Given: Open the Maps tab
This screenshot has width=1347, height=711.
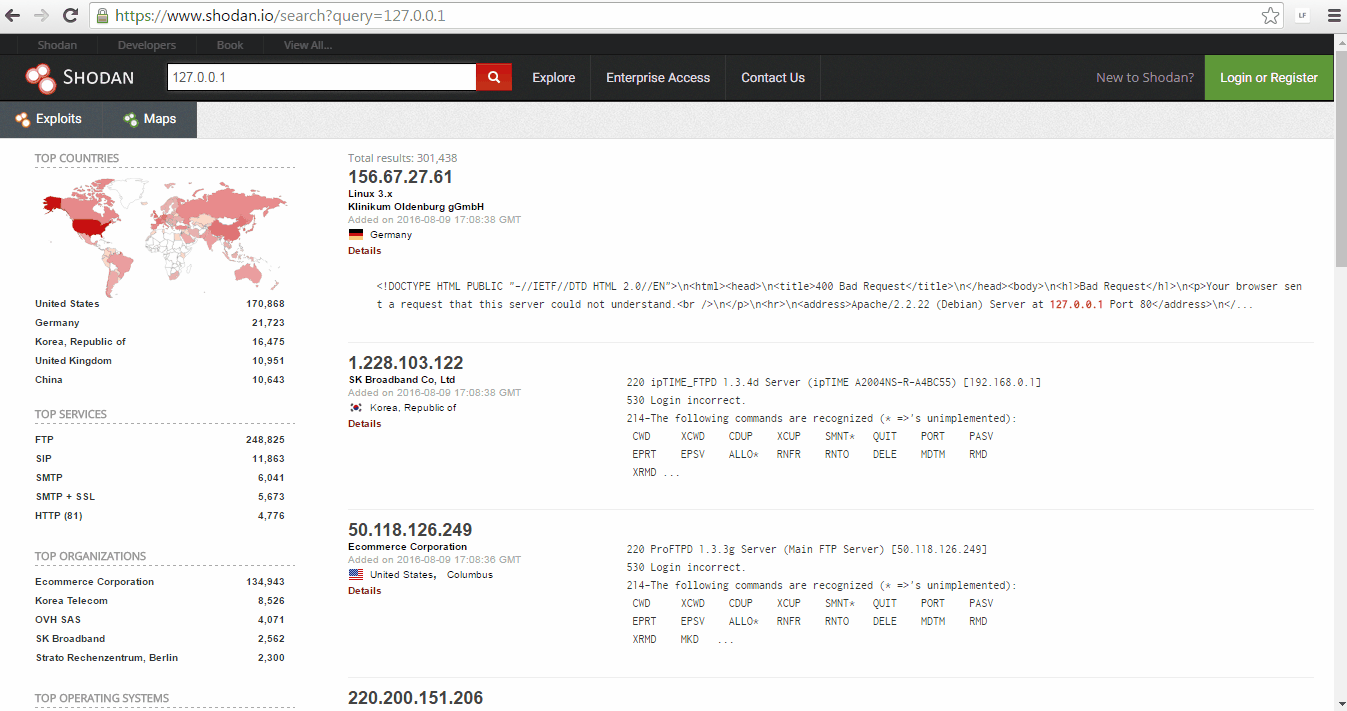Looking at the screenshot, I should [150, 119].
